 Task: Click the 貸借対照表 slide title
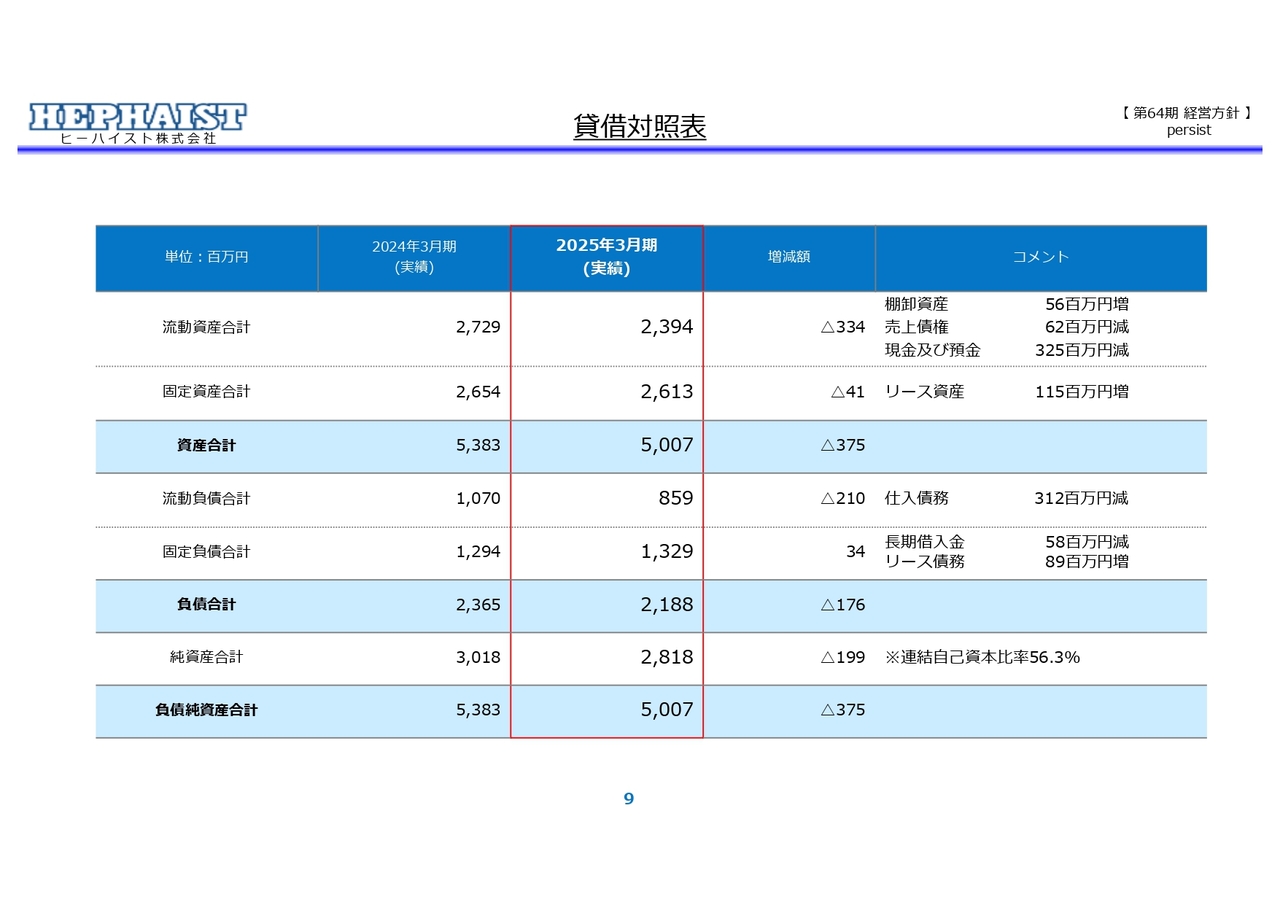coord(640,127)
